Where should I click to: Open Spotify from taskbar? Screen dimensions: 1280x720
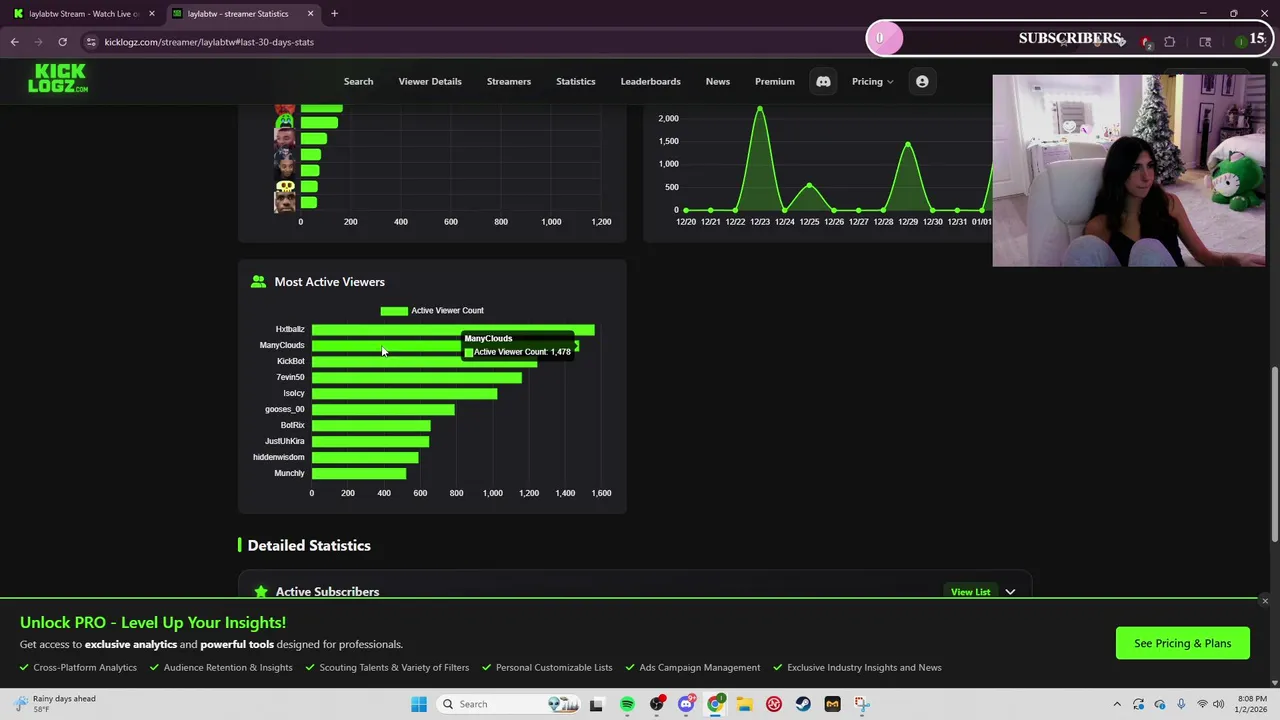point(627,704)
